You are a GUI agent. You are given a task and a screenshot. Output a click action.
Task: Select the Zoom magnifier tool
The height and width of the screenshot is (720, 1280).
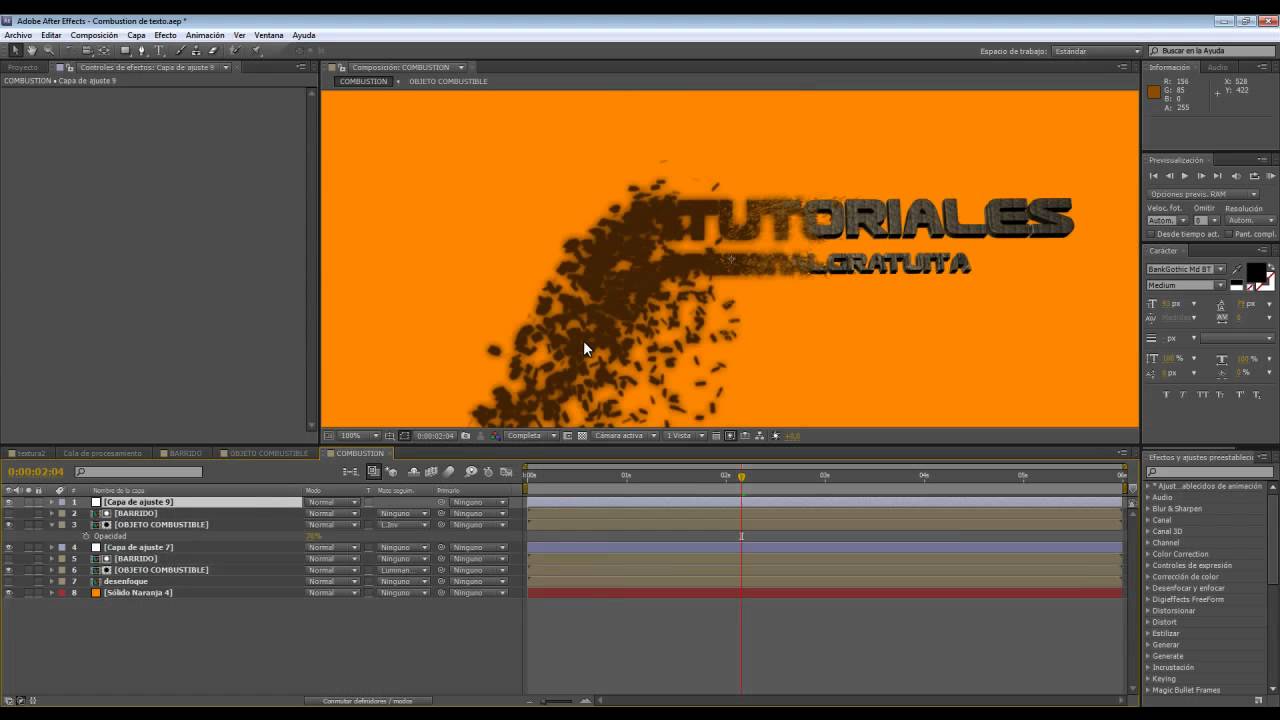(x=49, y=50)
